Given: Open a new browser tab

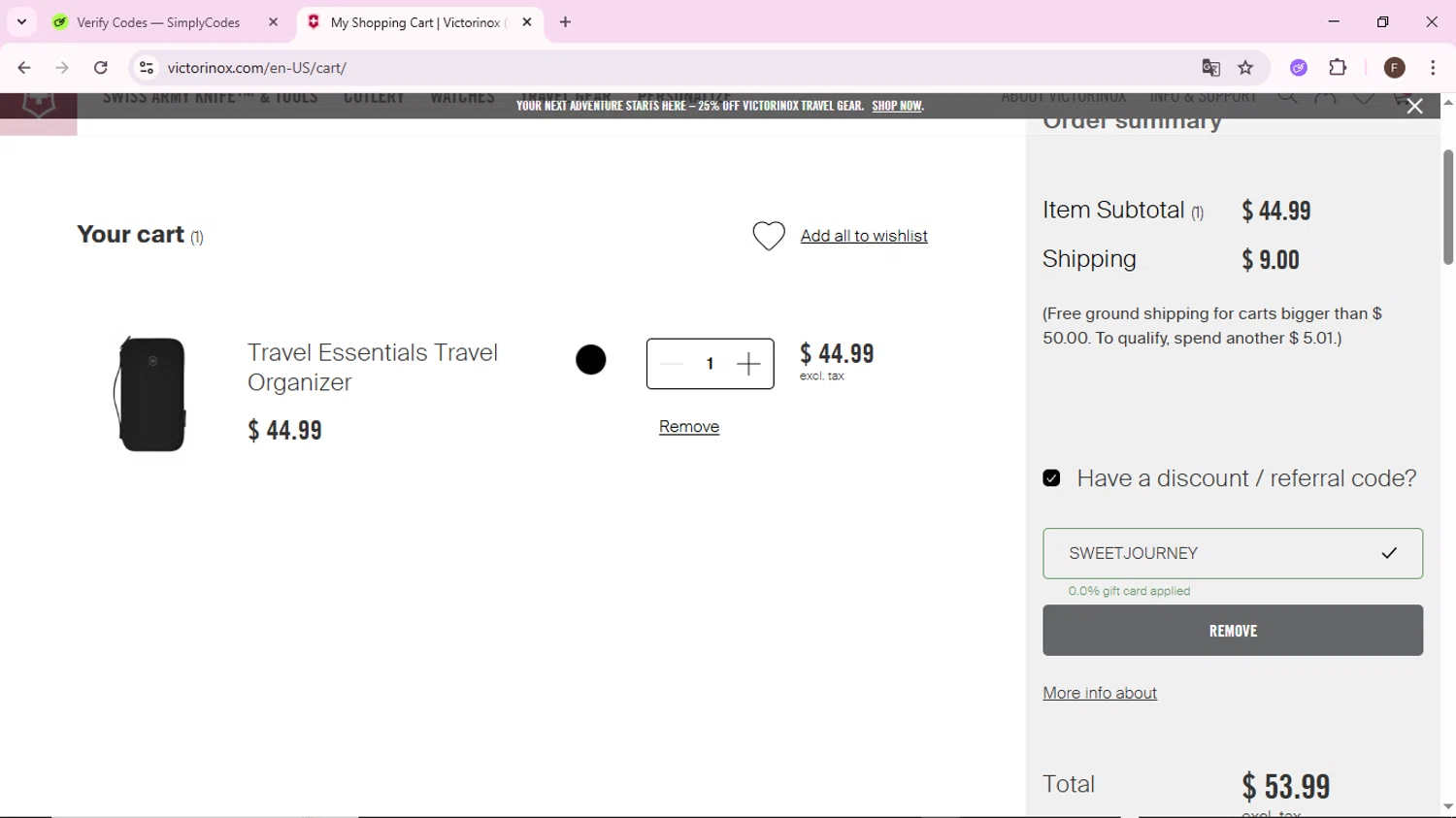Looking at the screenshot, I should point(566,22).
